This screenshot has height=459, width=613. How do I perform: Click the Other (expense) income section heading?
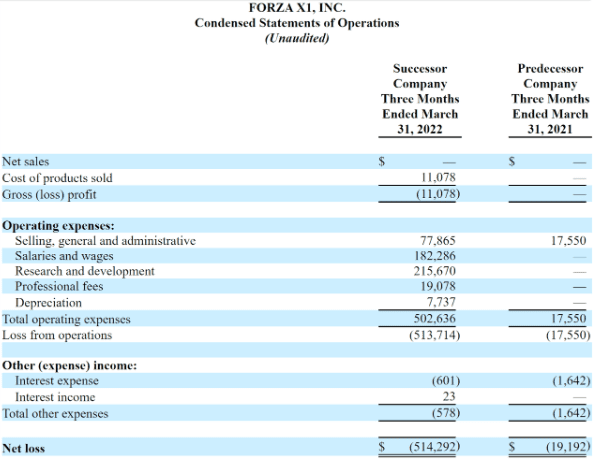69,366
